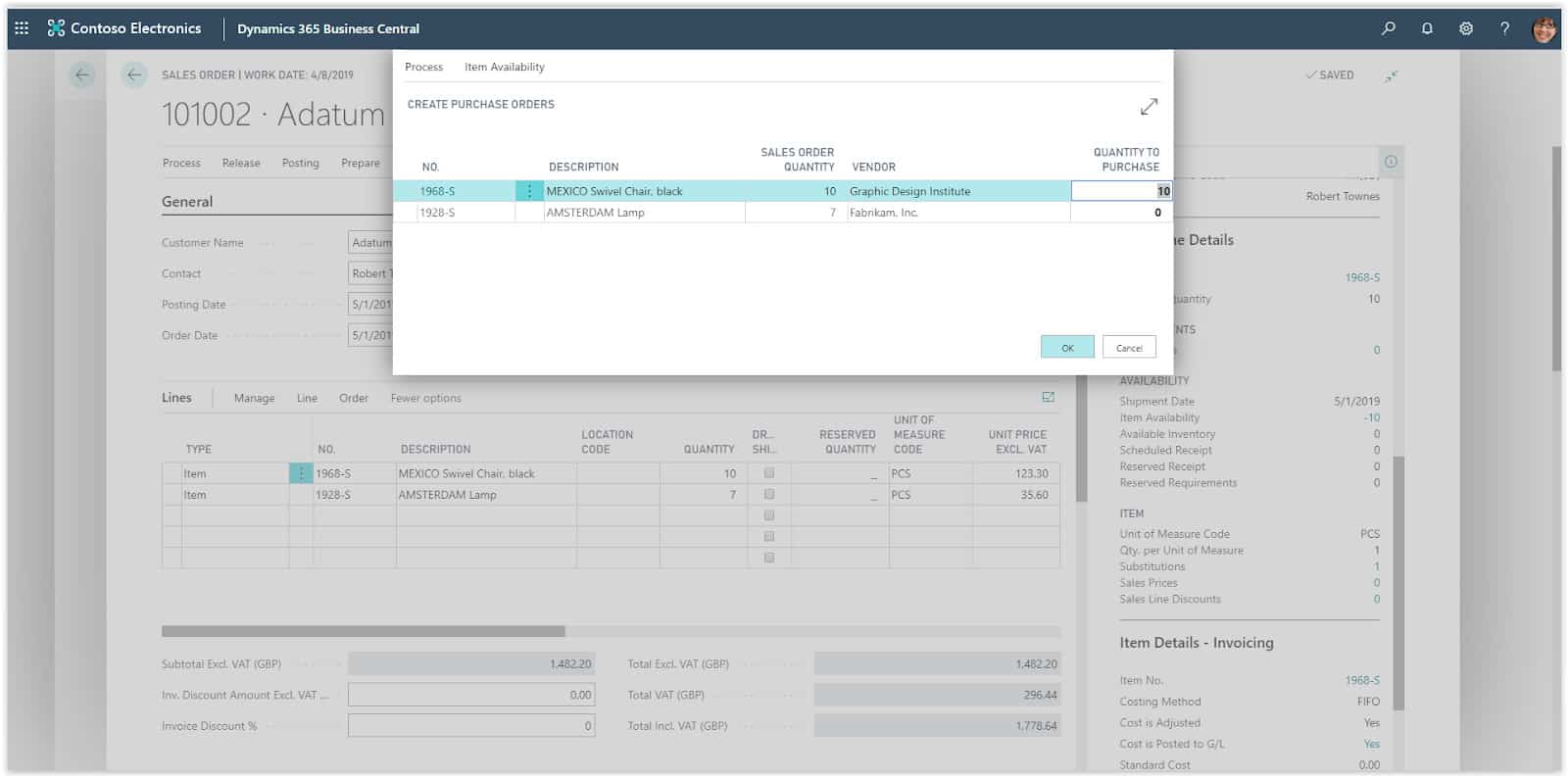Click the Sales Order Quantity column header

click(x=797, y=159)
